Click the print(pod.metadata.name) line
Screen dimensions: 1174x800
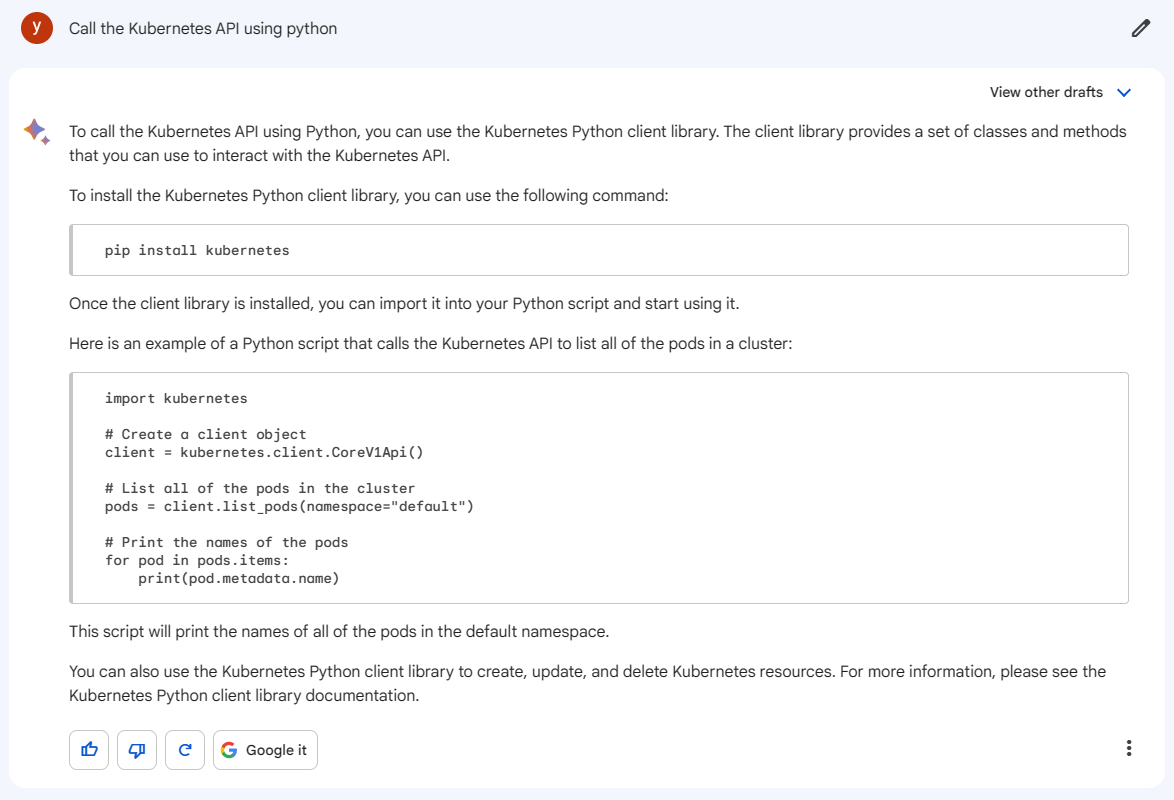point(239,578)
